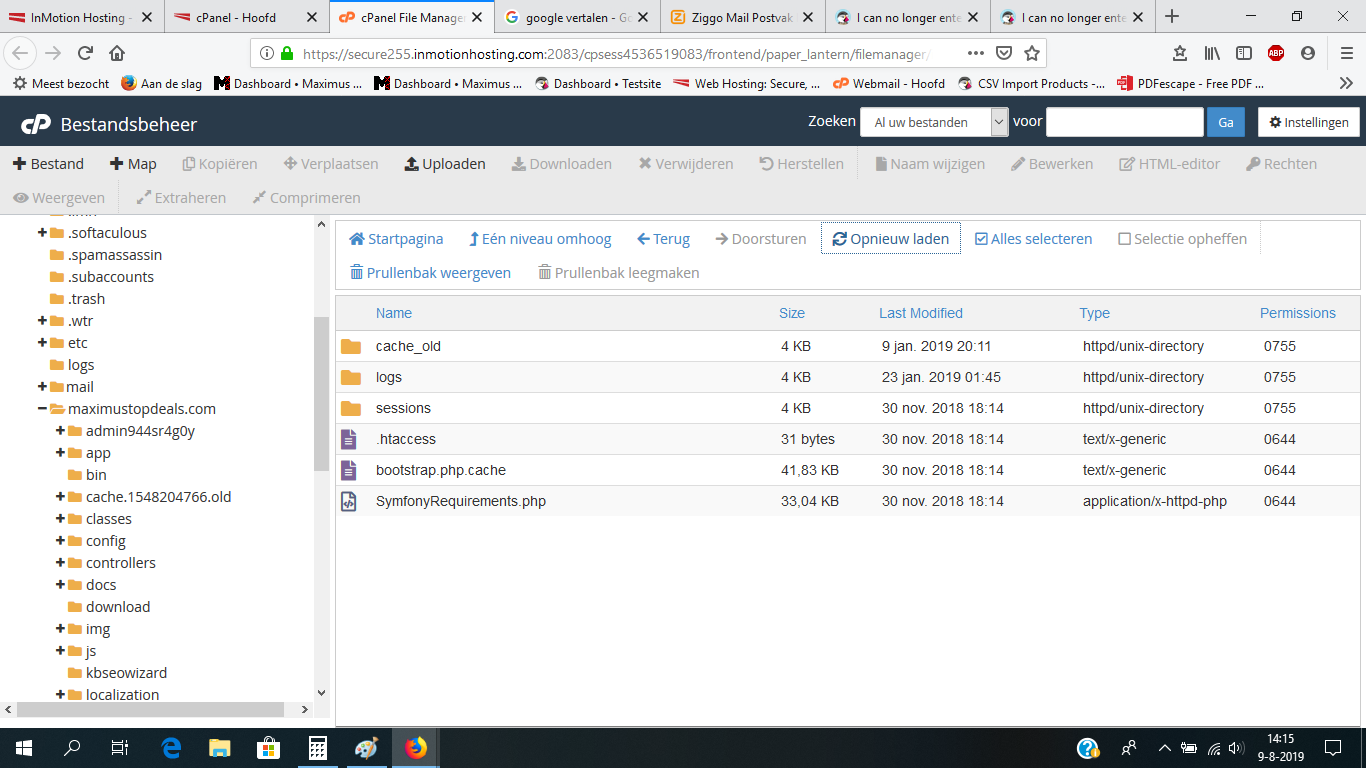Expand the admin944sr4g0y folder
Image resolution: width=1366 pixels, height=768 pixels.
click(x=61, y=431)
